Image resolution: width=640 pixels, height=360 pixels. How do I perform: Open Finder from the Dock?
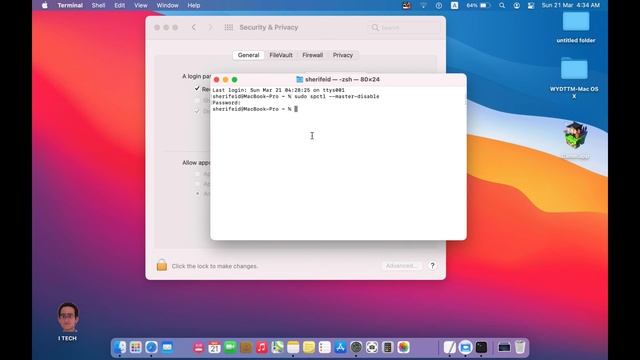point(120,347)
